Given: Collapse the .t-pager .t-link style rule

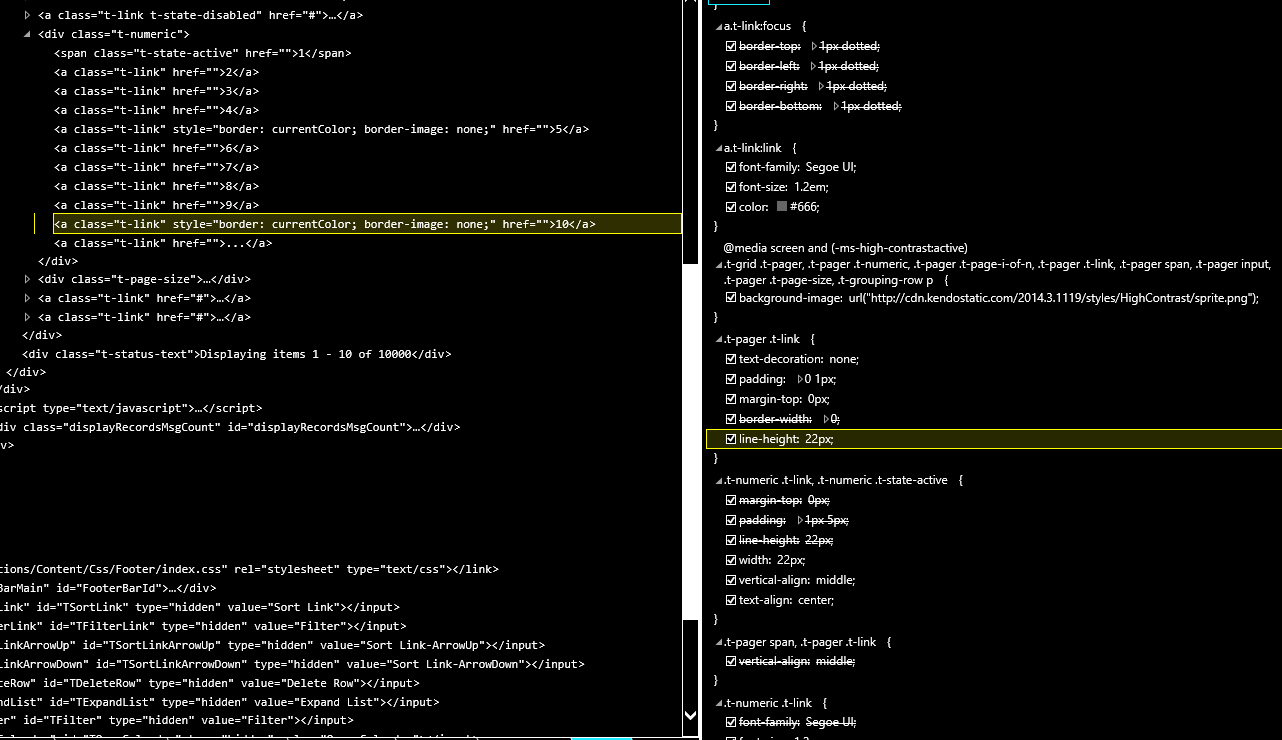Looking at the screenshot, I should (x=719, y=340).
